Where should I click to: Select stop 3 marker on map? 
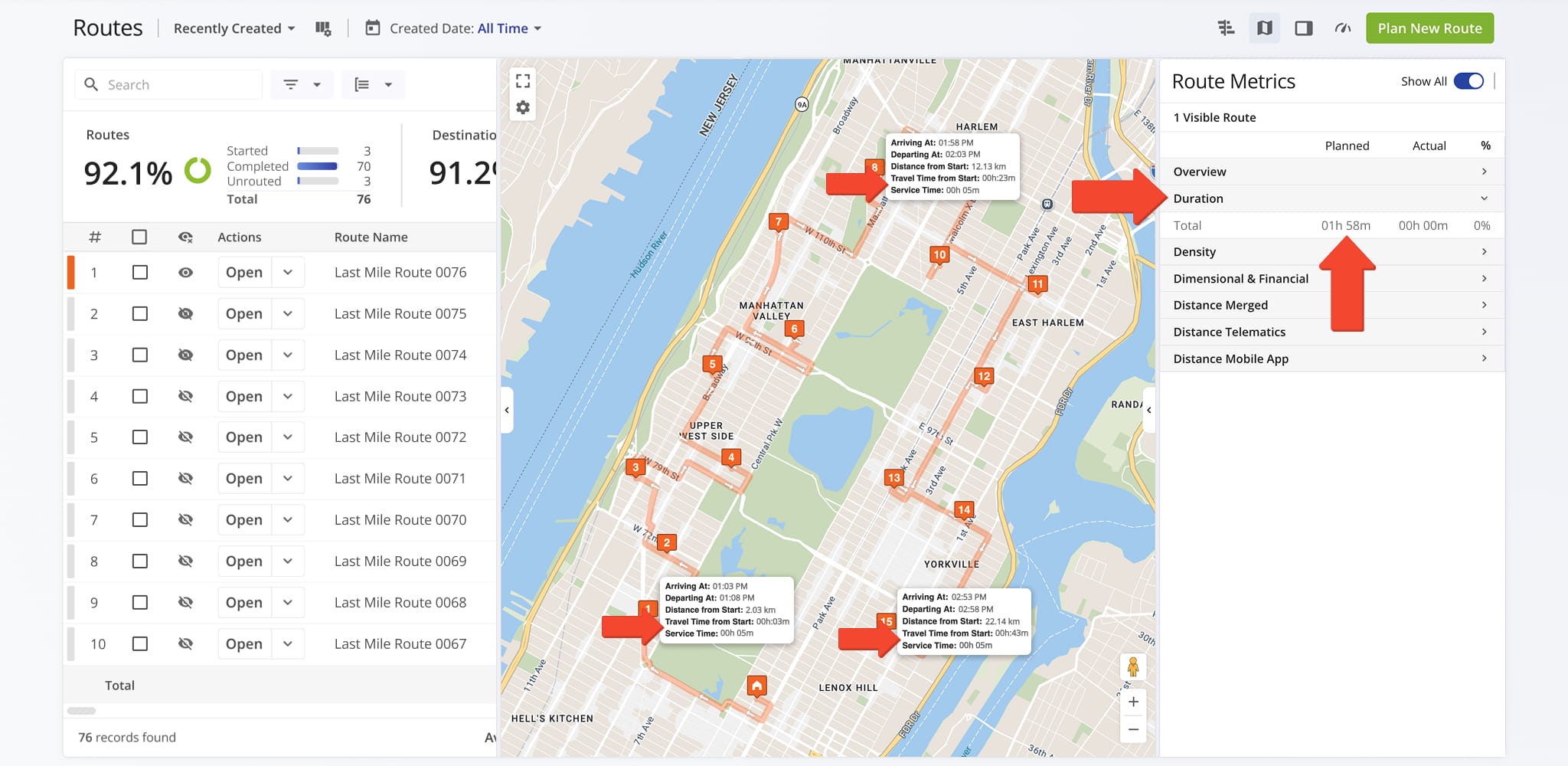click(x=635, y=467)
